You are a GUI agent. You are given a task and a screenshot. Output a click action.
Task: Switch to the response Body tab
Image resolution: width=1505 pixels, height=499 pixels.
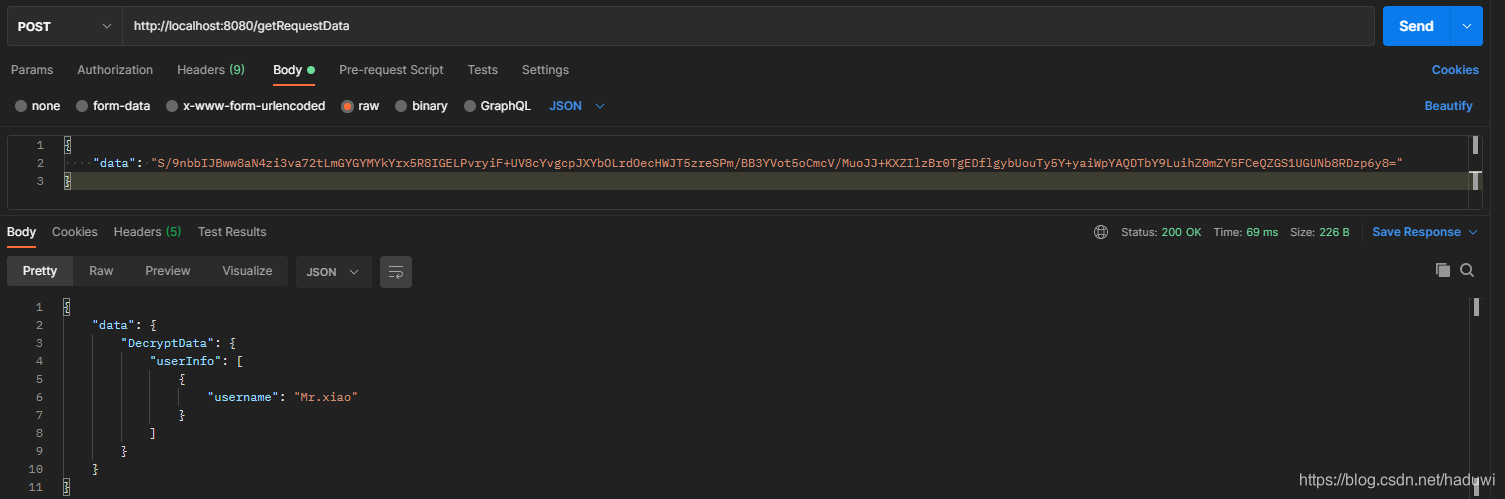click(21, 232)
